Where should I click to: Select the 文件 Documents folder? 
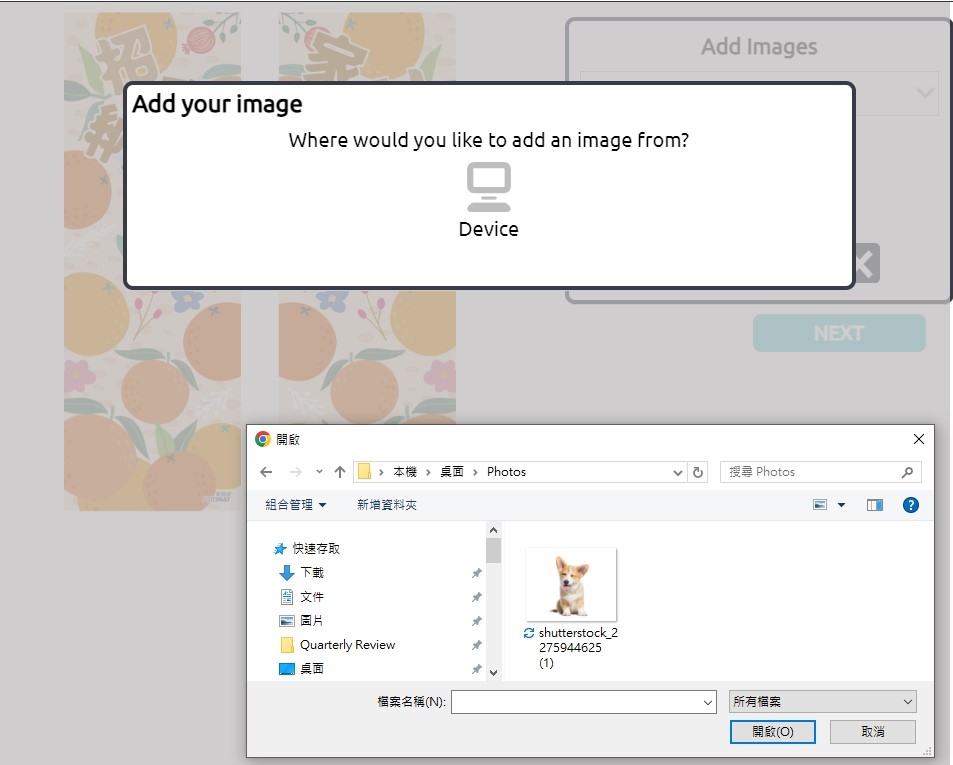point(311,597)
